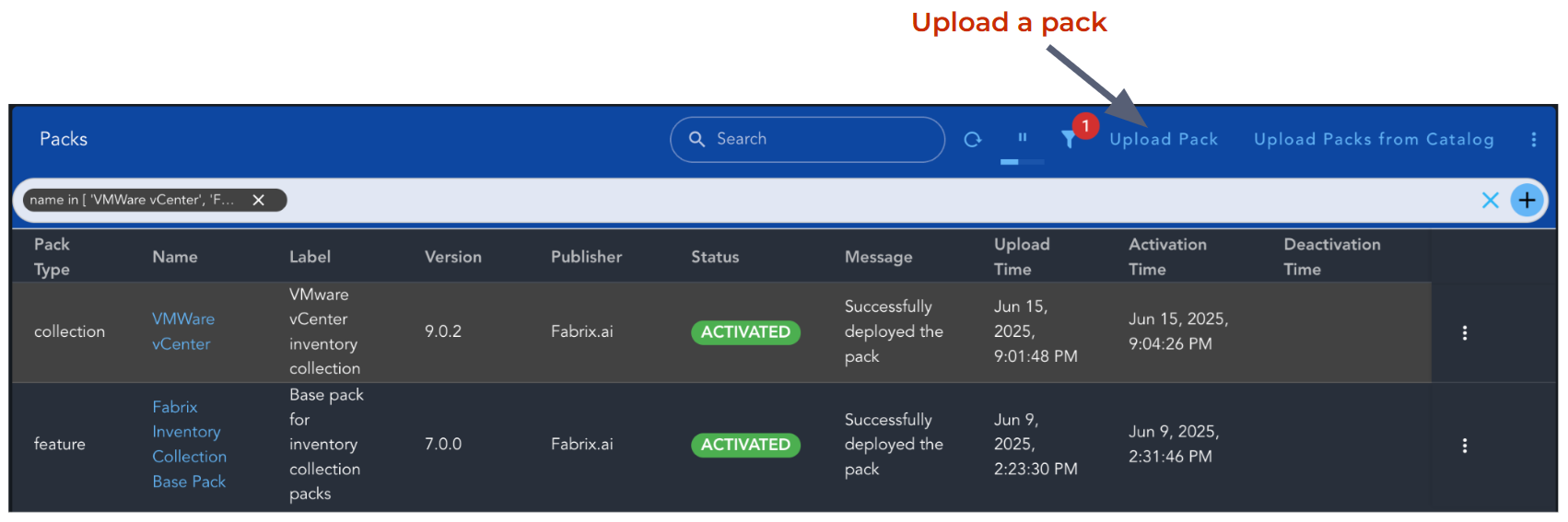1568x522 pixels.
Task: Open the filter funnel icon
Action: (1068, 140)
